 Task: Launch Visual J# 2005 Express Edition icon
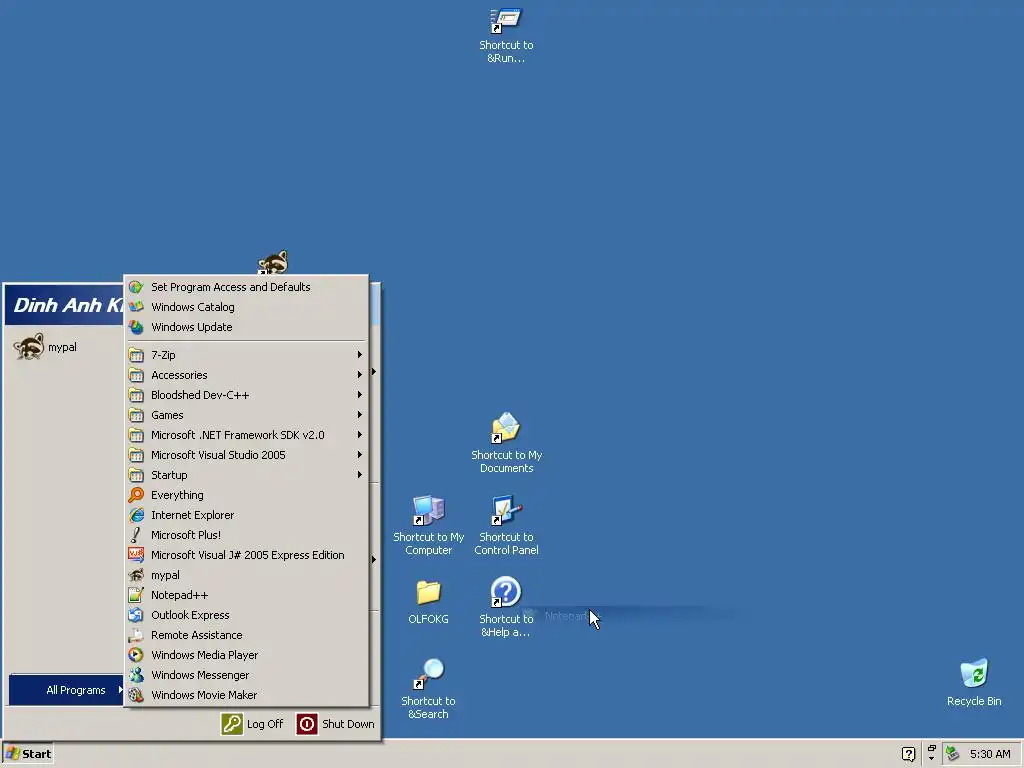pyautogui.click(x=136, y=555)
